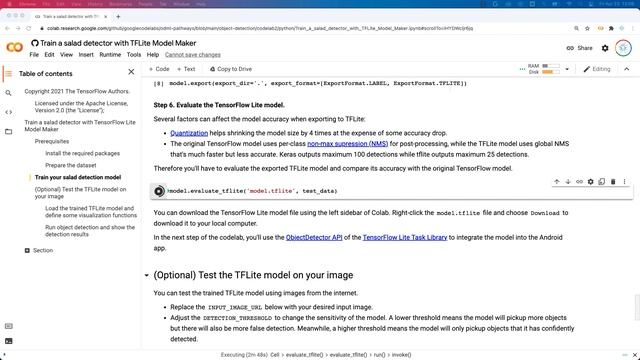Click the model.evaluate_tflite code line

[253, 191]
